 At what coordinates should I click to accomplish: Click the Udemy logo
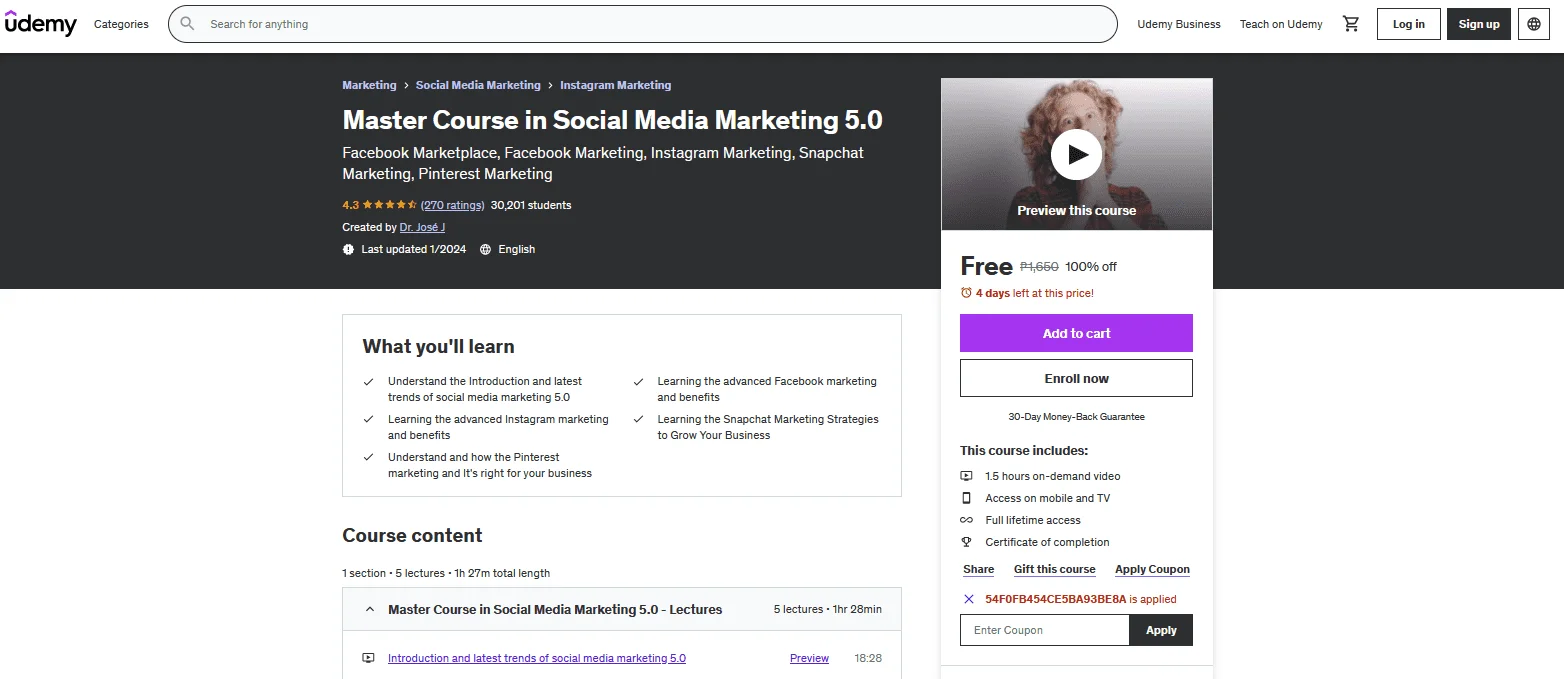click(40, 24)
